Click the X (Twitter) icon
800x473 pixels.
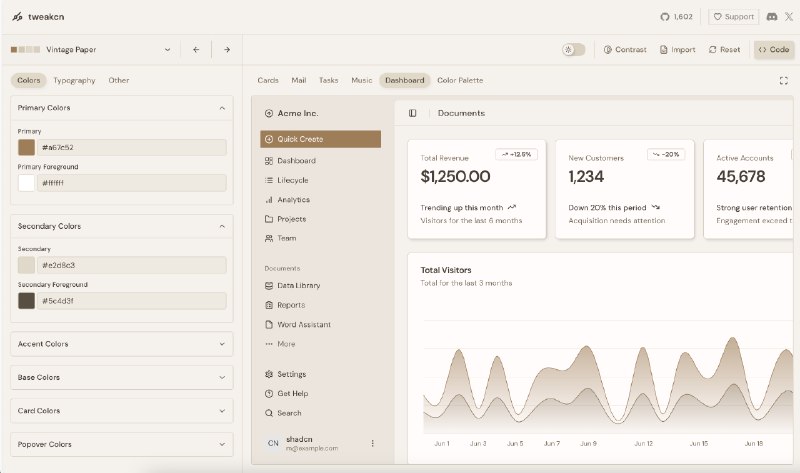(x=789, y=17)
